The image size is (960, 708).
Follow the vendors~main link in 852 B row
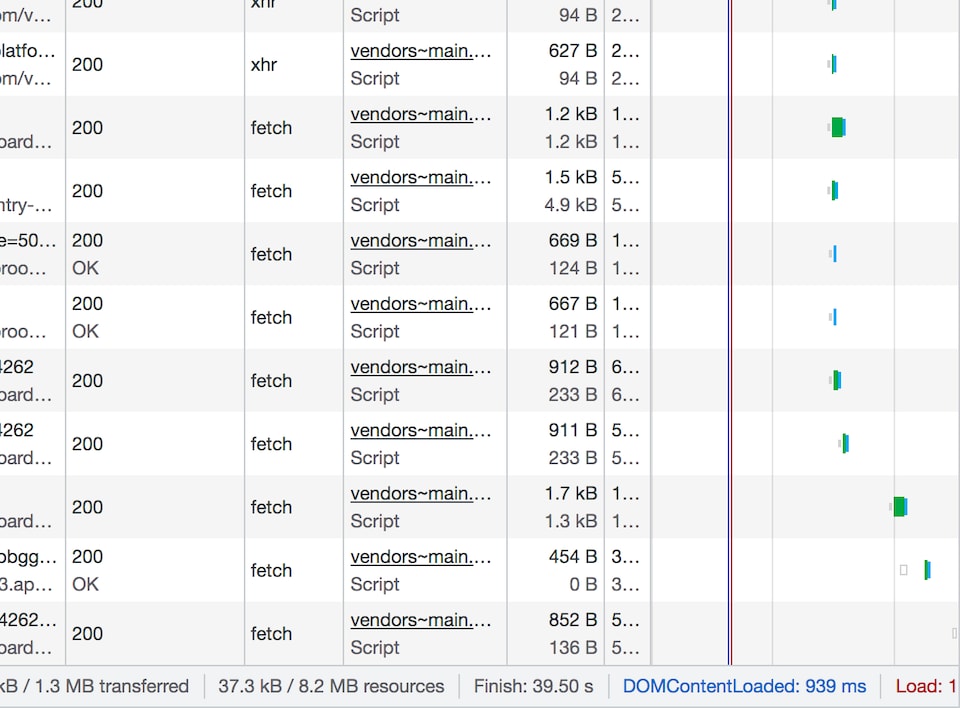tap(420, 620)
